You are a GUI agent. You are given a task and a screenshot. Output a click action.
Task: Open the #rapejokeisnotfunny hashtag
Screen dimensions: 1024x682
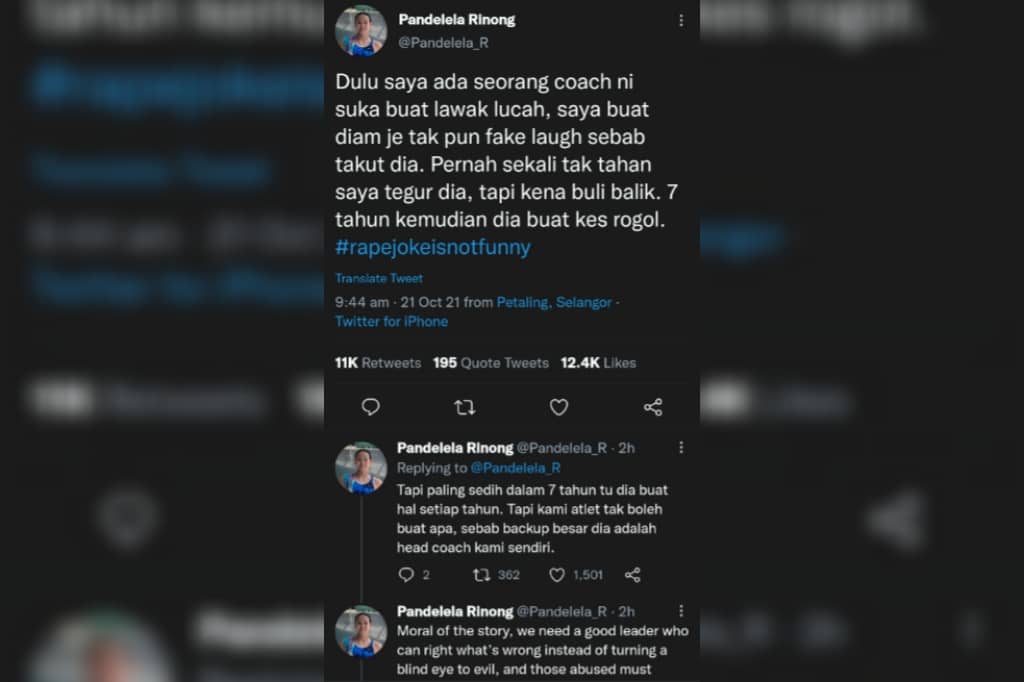tap(433, 248)
